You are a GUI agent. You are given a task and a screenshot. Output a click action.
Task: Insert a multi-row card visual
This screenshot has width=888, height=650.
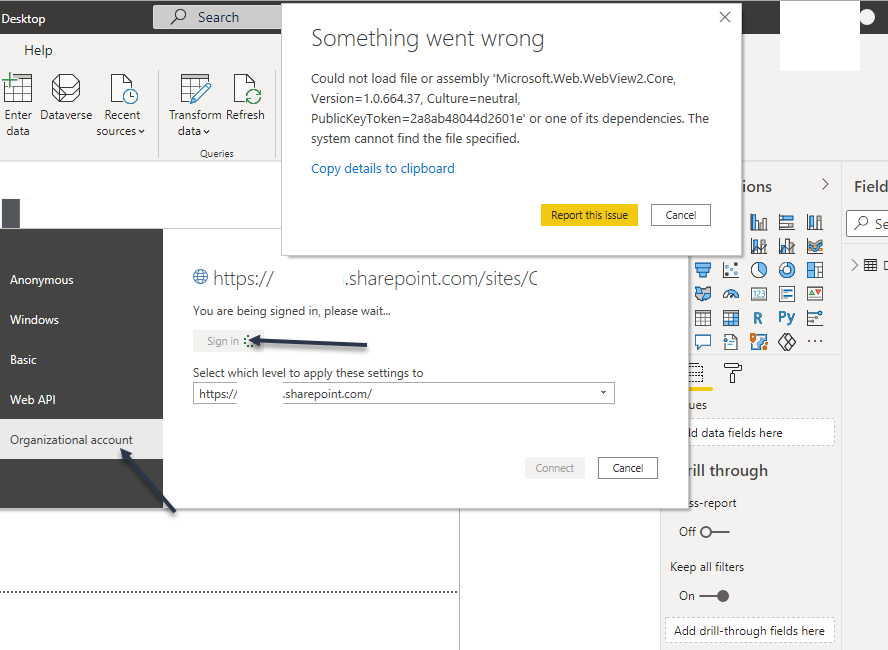tap(787, 294)
